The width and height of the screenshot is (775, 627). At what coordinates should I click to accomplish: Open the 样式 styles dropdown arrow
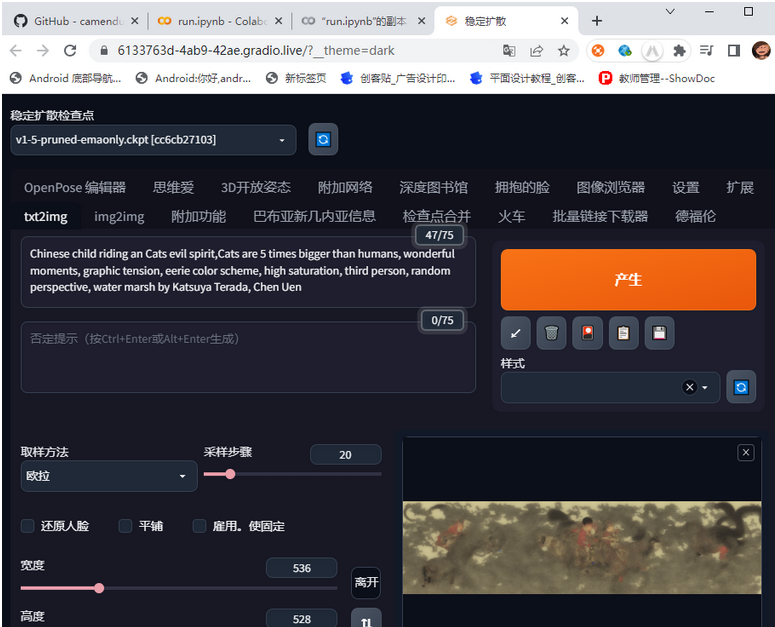pos(705,387)
